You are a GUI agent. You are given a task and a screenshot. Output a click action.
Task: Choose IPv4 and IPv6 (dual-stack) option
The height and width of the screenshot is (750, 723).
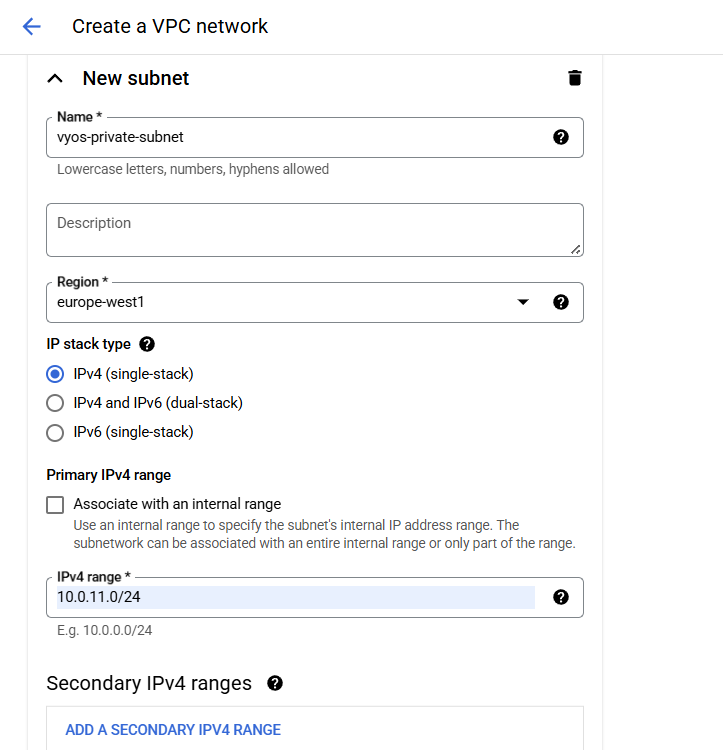pos(56,403)
